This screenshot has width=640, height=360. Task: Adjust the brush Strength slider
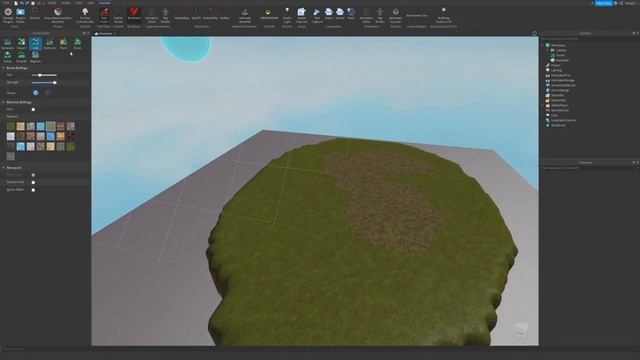(44, 82)
